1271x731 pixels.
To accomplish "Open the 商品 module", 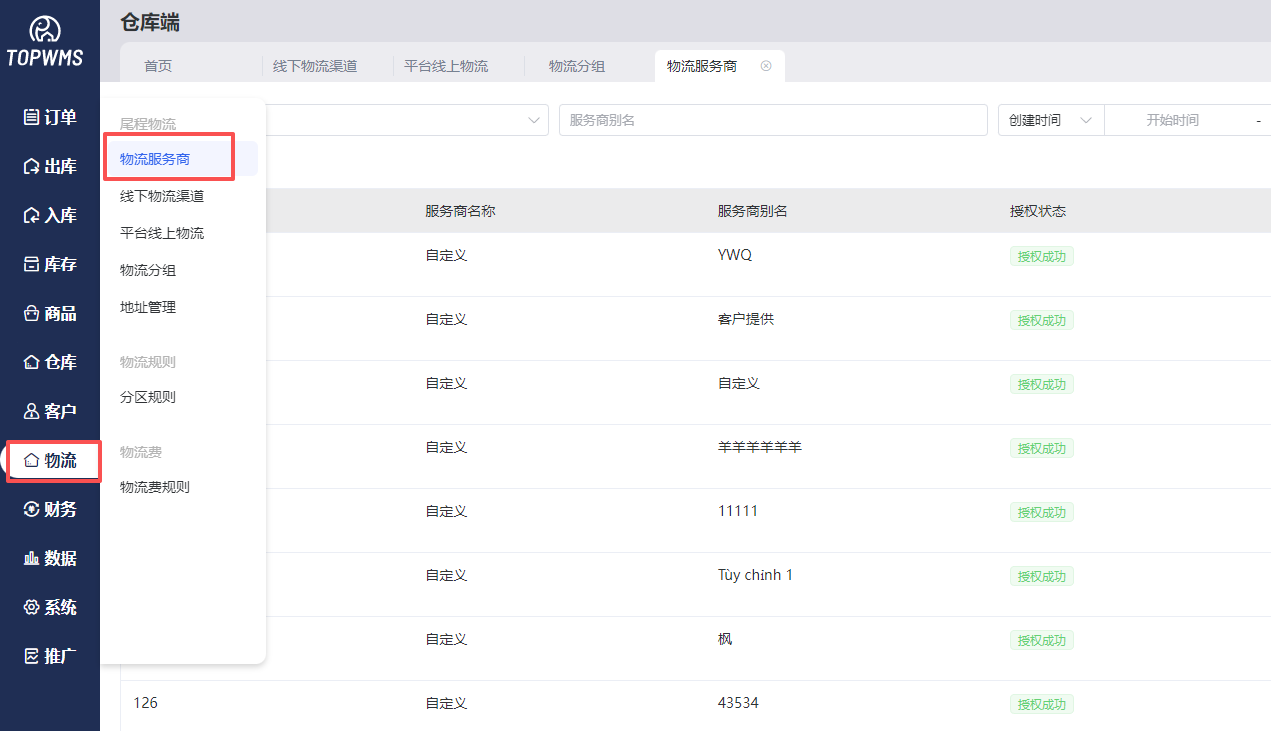I will 50,313.
